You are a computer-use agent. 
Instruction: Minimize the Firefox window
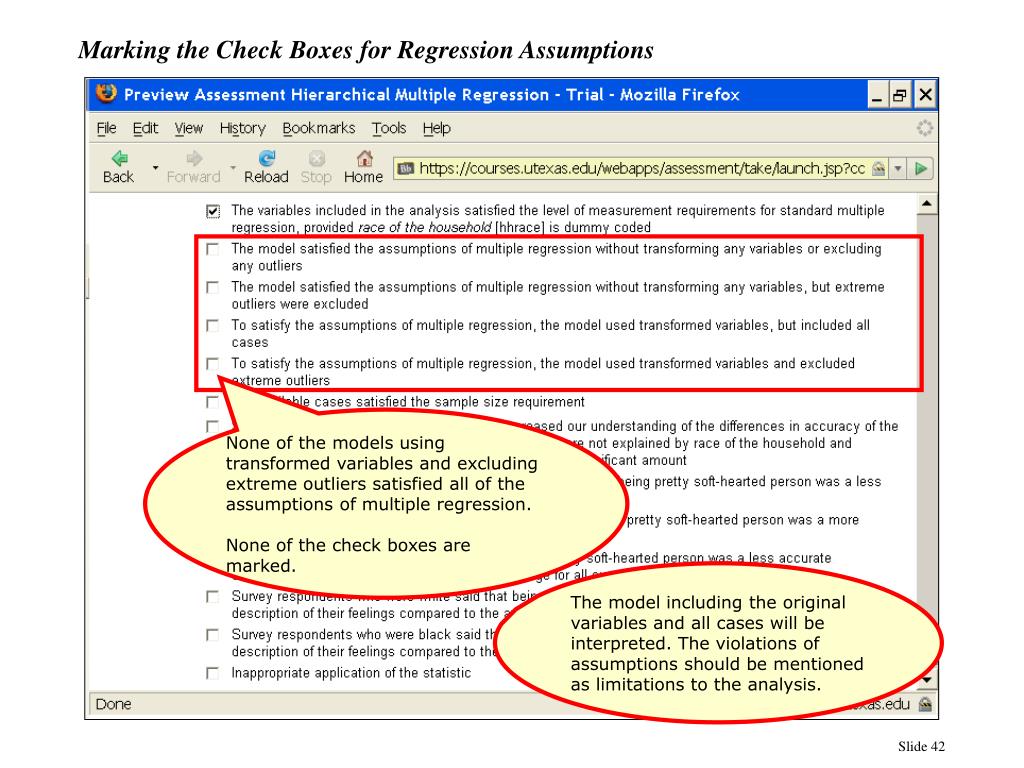pos(877,95)
